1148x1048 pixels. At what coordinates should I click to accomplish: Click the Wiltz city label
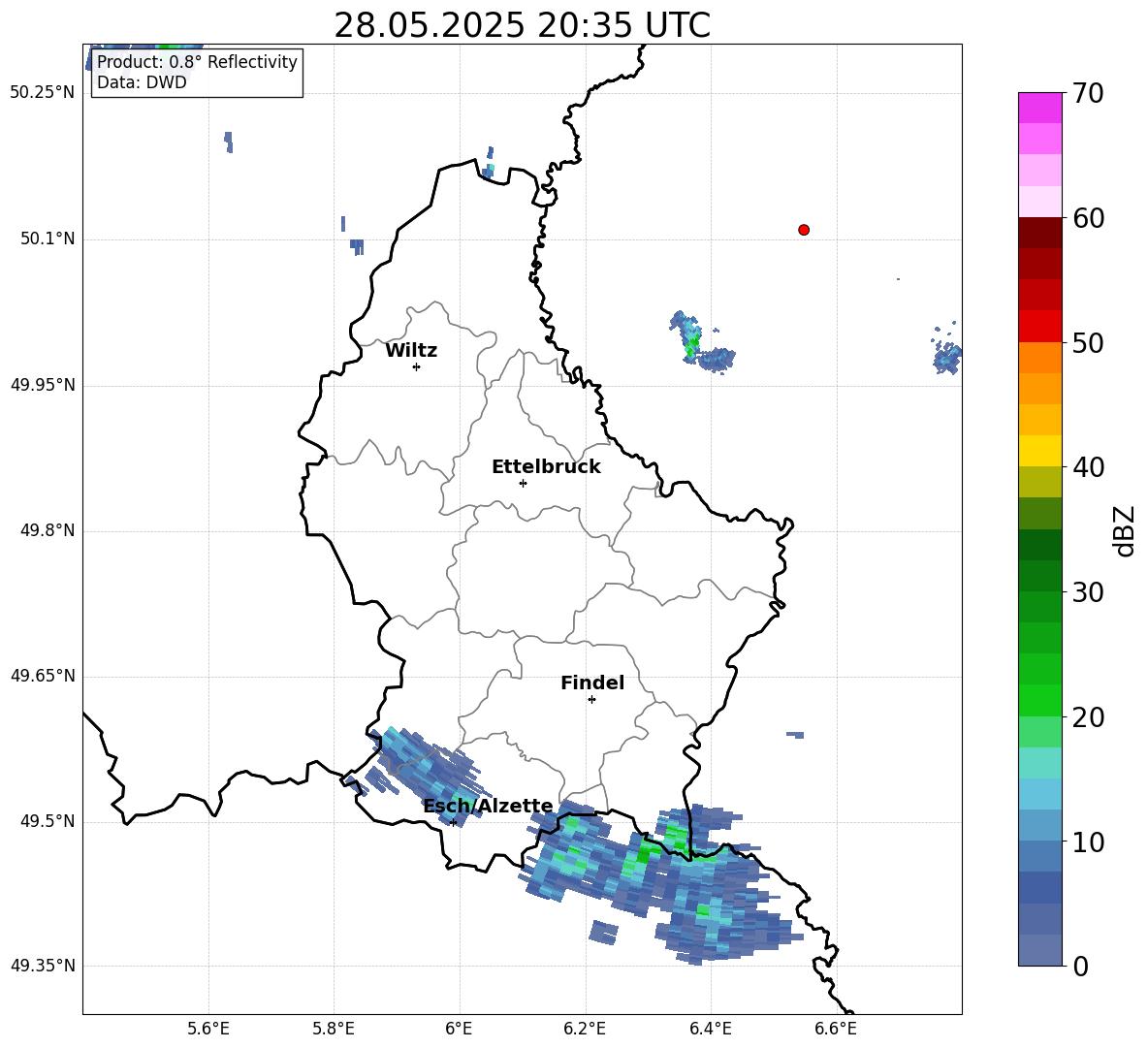click(x=411, y=351)
